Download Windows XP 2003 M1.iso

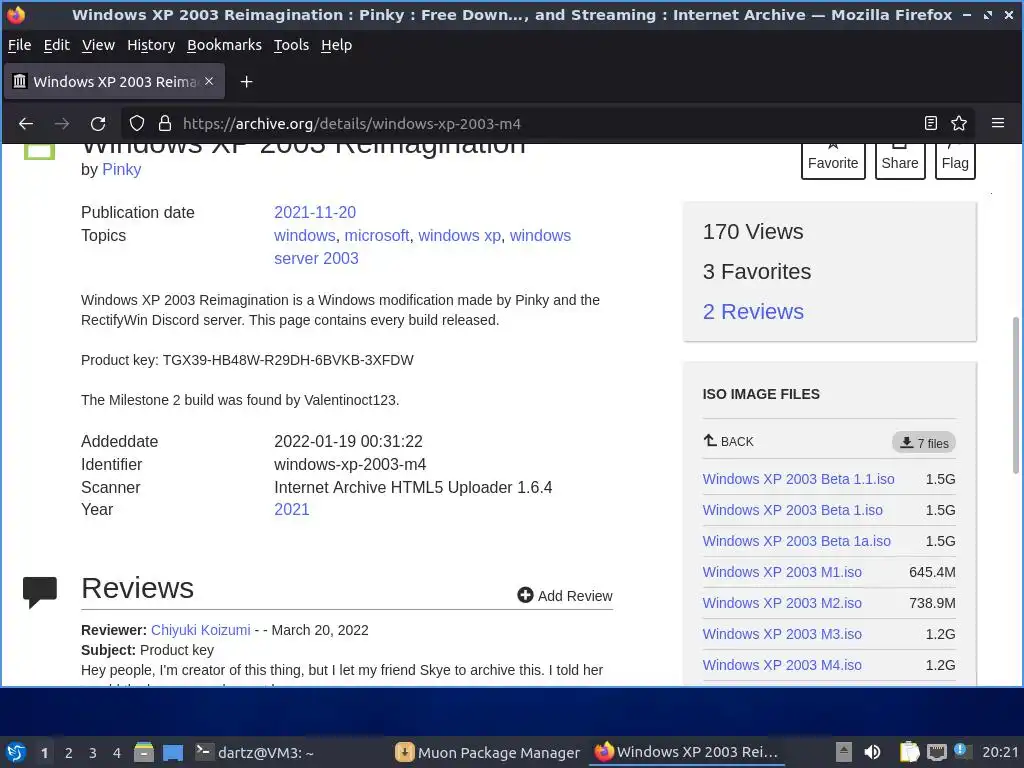pyautogui.click(x=782, y=572)
